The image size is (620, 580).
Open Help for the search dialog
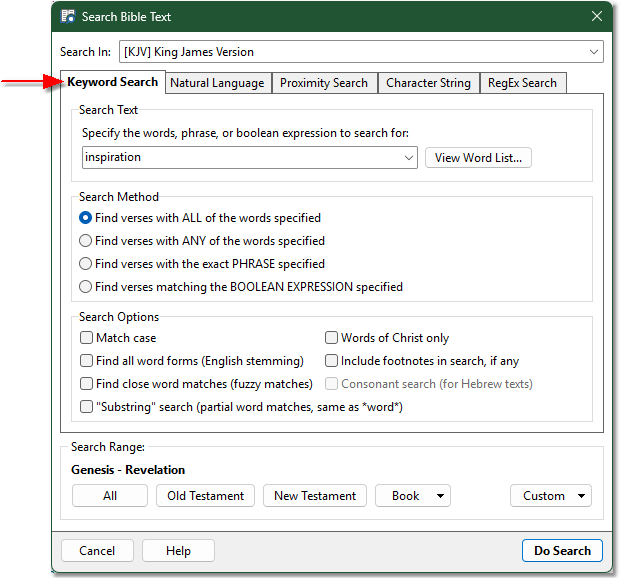[x=178, y=551]
